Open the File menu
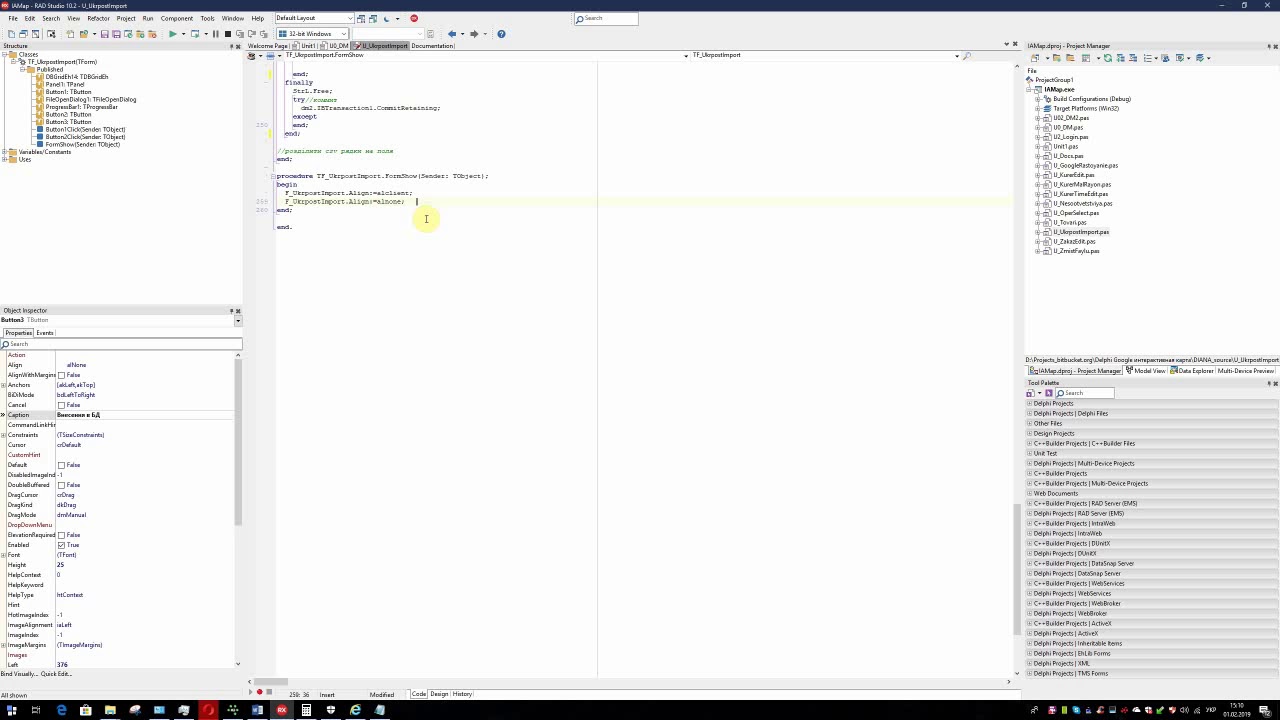Screen dimensions: 1280x720 [x=13, y=18]
